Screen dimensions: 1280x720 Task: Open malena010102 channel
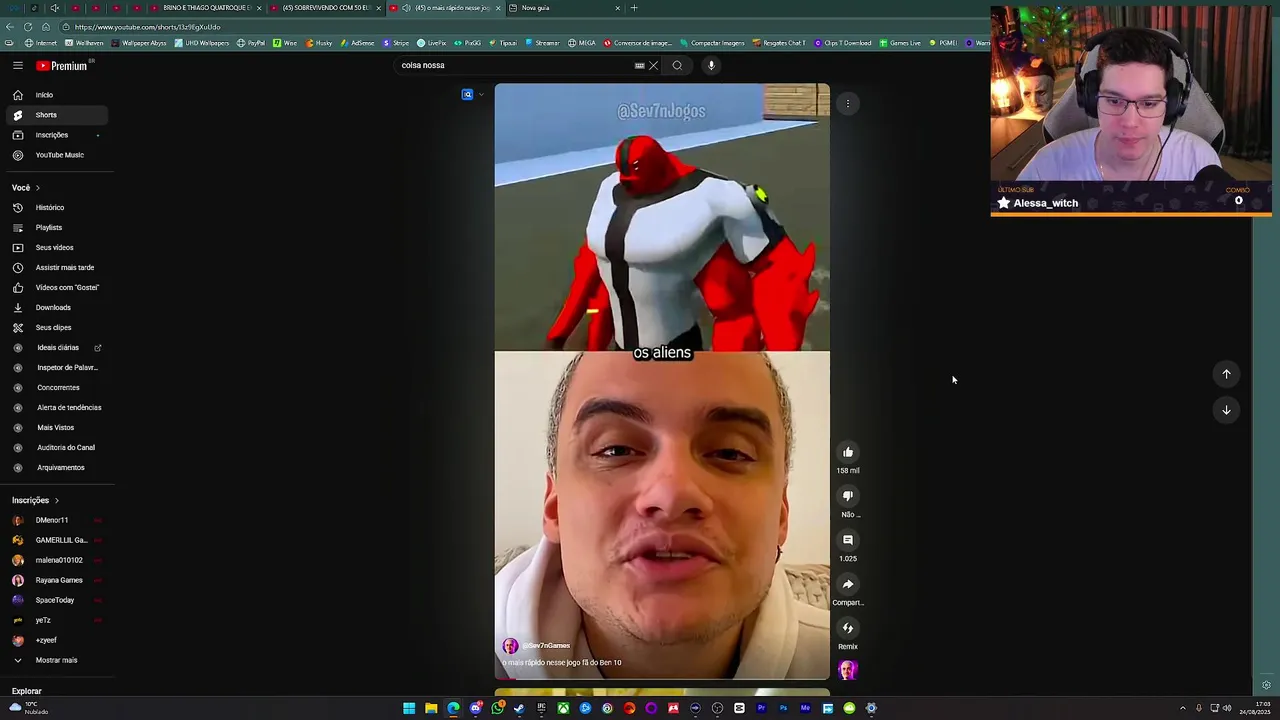pos(59,560)
